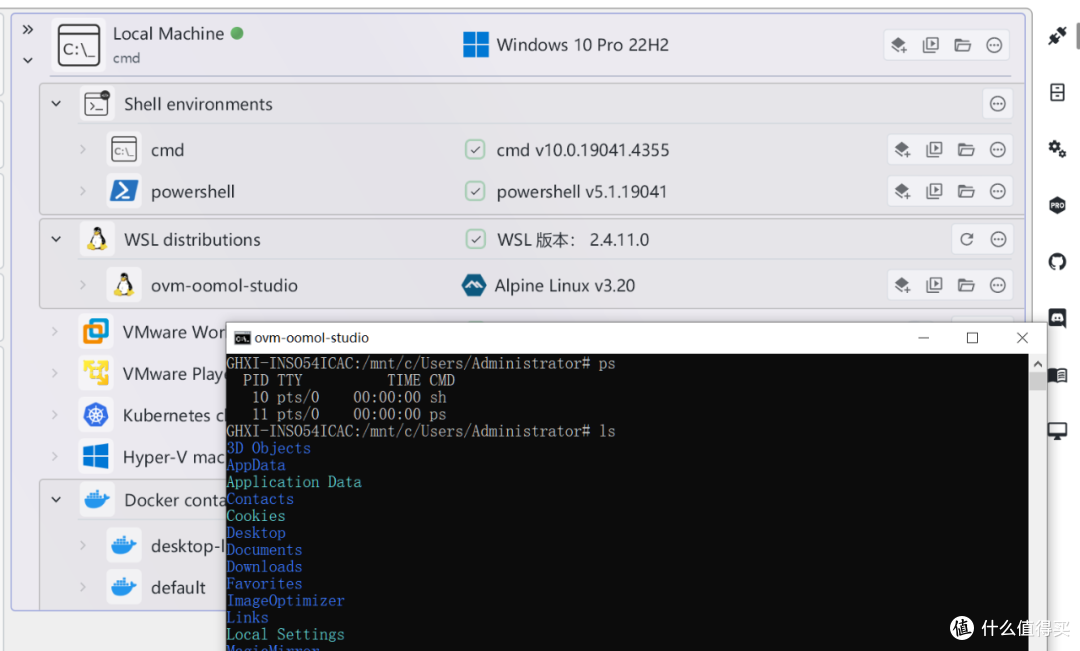Expand the VMware Workstation entry
This screenshot has height=651, width=1080.
[55, 331]
